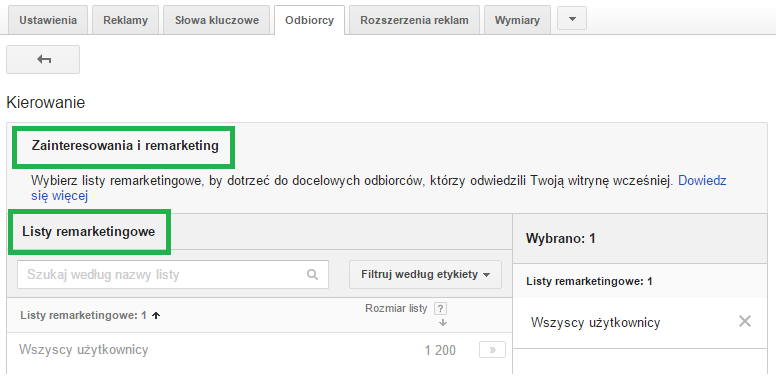Focus the Szukaj według nazwy listy field
The image size is (776, 380).
[173, 275]
